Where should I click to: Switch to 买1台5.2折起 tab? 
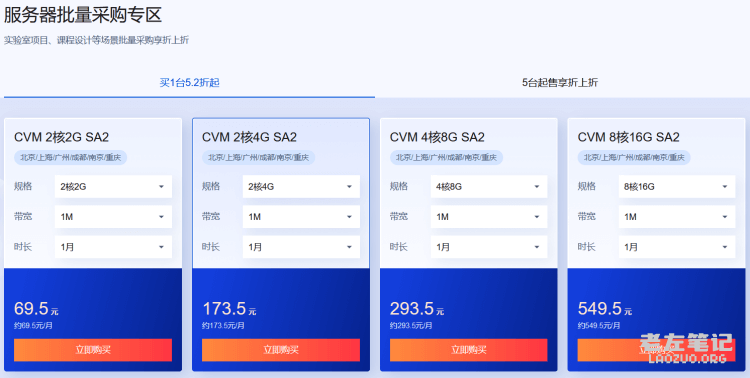[x=189, y=83]
